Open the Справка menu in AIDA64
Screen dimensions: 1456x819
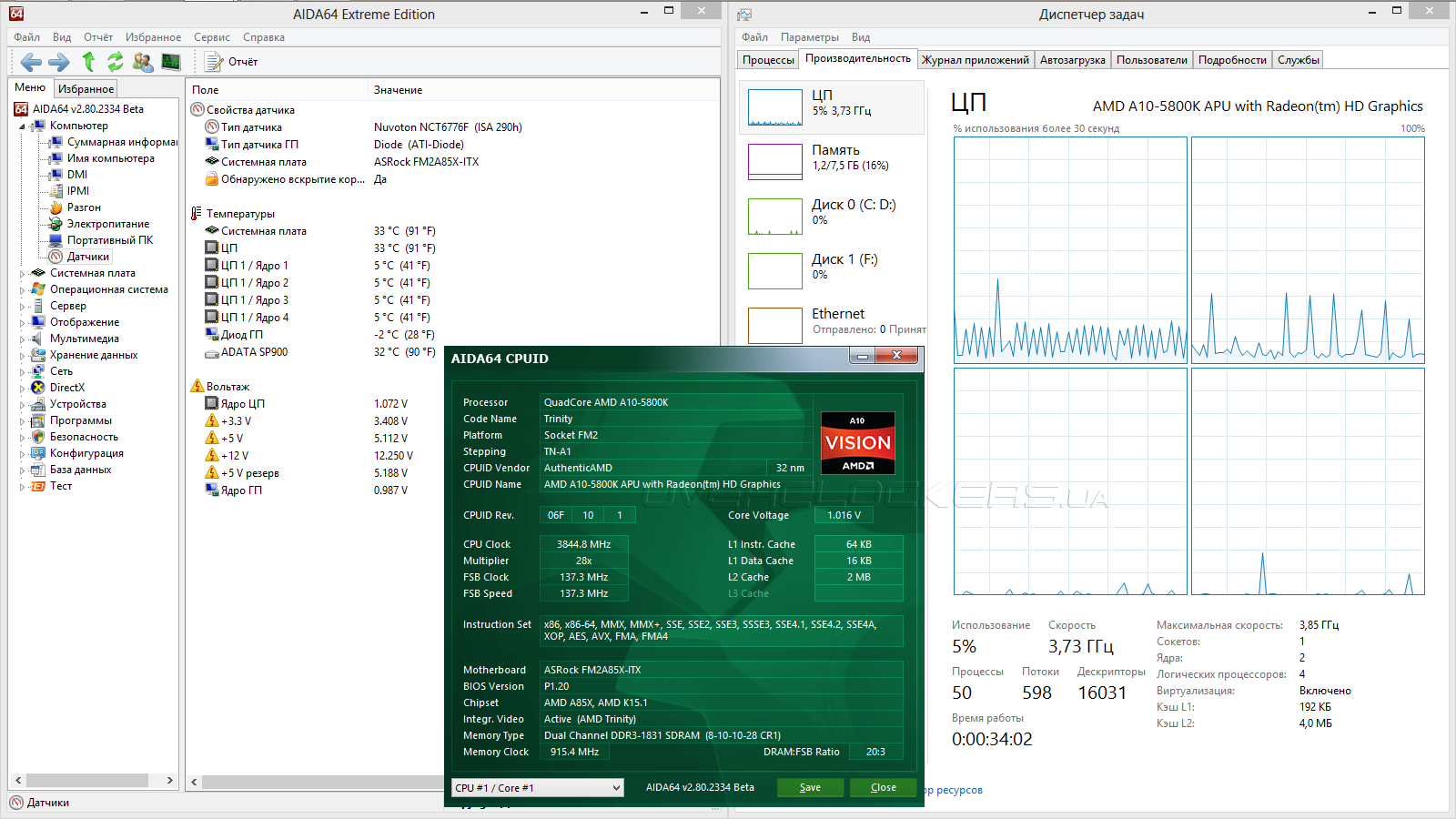coord(264,37)
